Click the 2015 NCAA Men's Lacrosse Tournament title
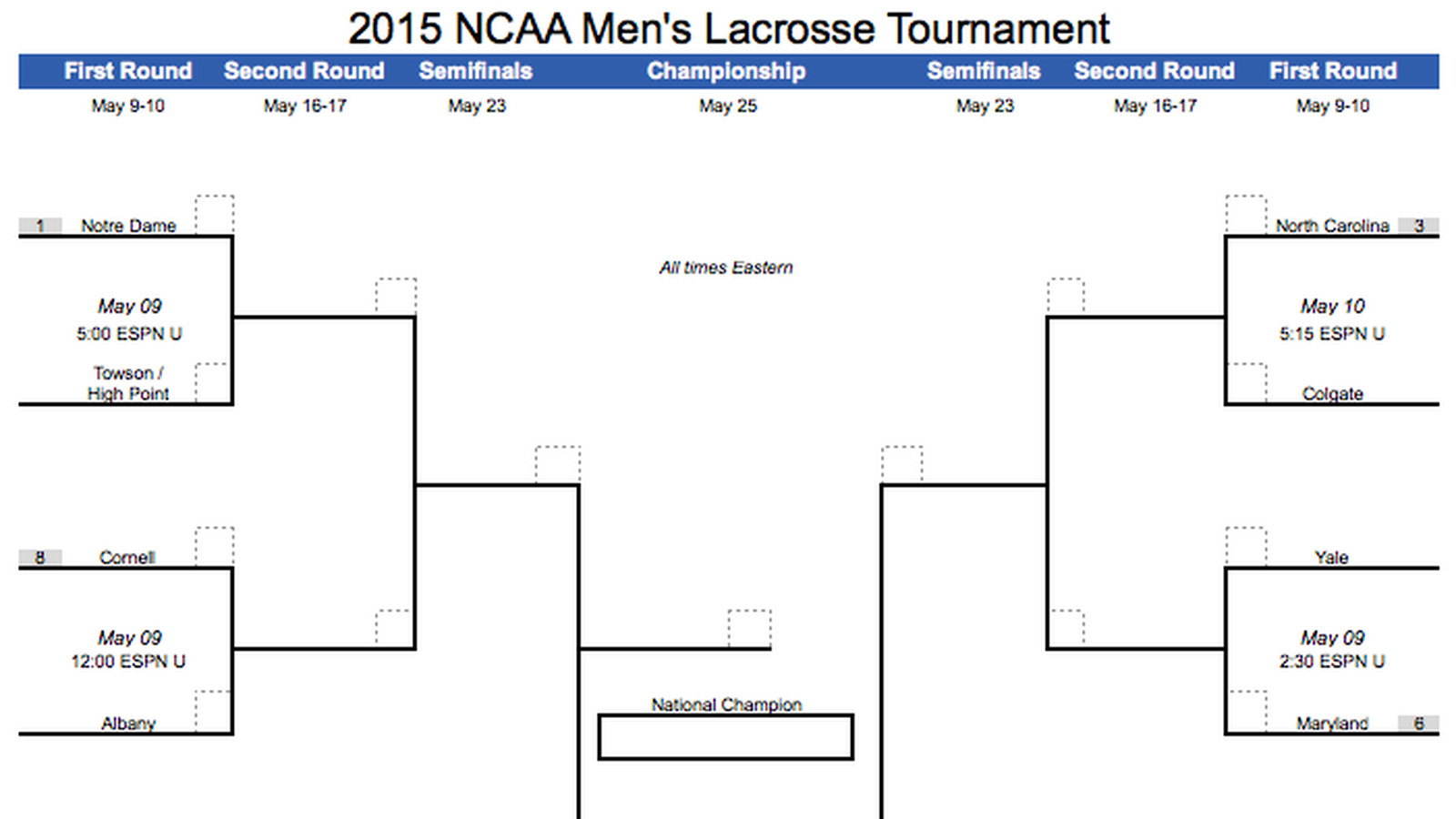 coord(728,29)
